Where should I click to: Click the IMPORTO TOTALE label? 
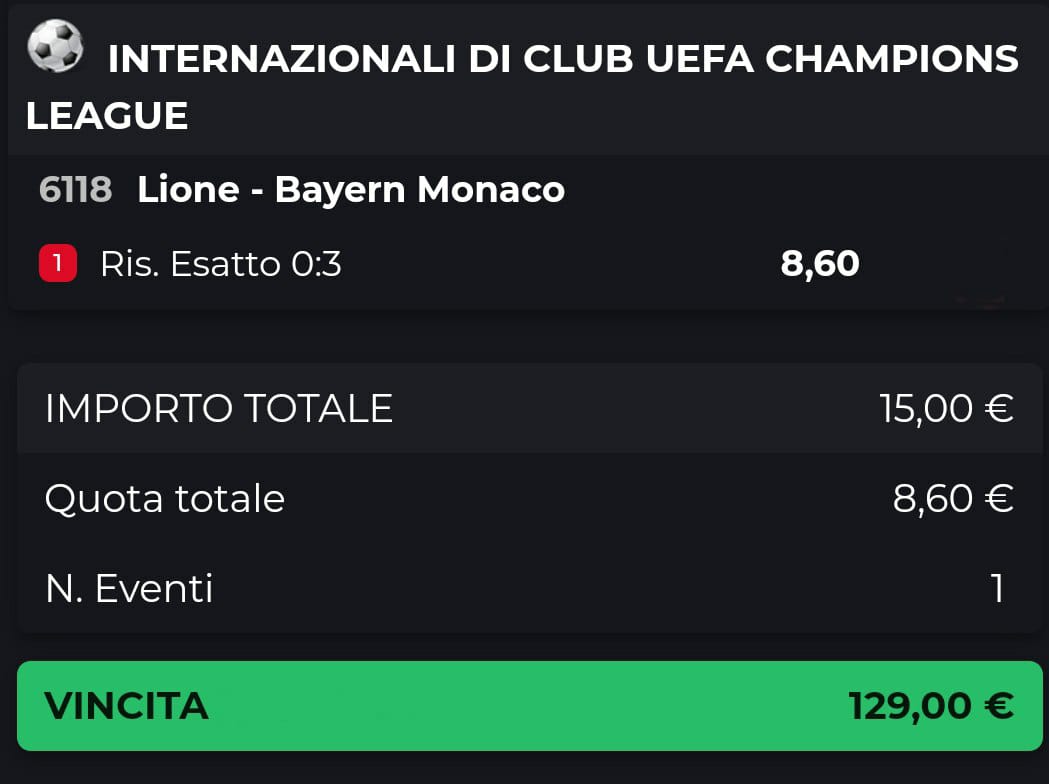(219, 408)
